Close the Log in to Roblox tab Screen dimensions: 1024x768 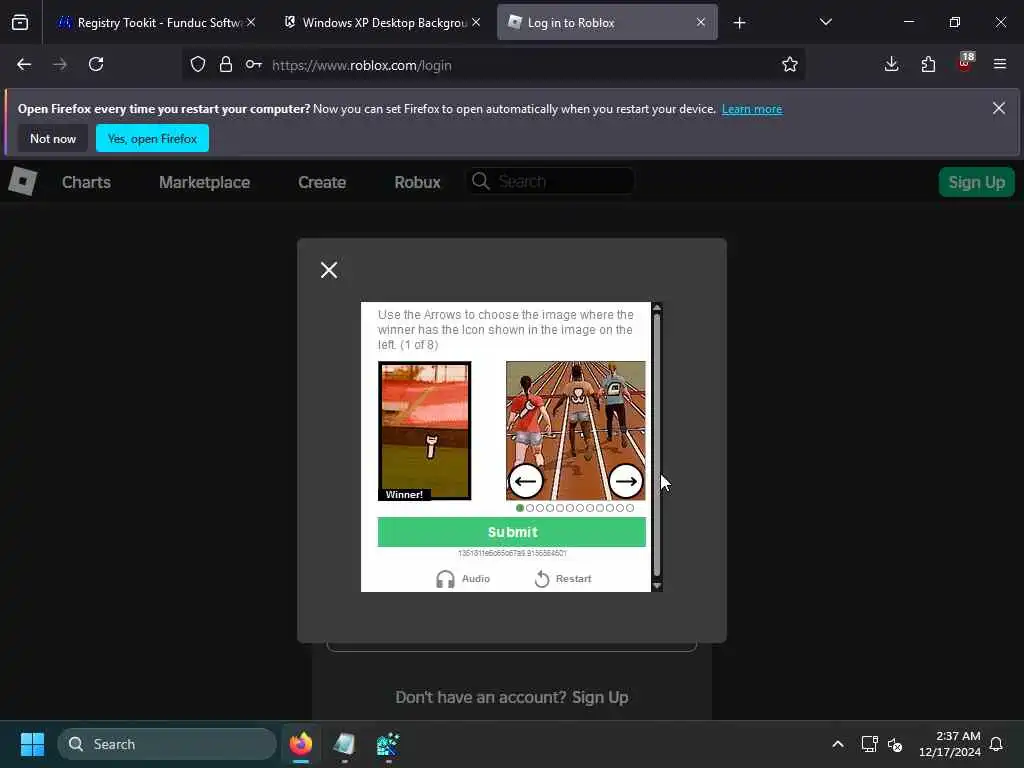[x=701, y=22]
